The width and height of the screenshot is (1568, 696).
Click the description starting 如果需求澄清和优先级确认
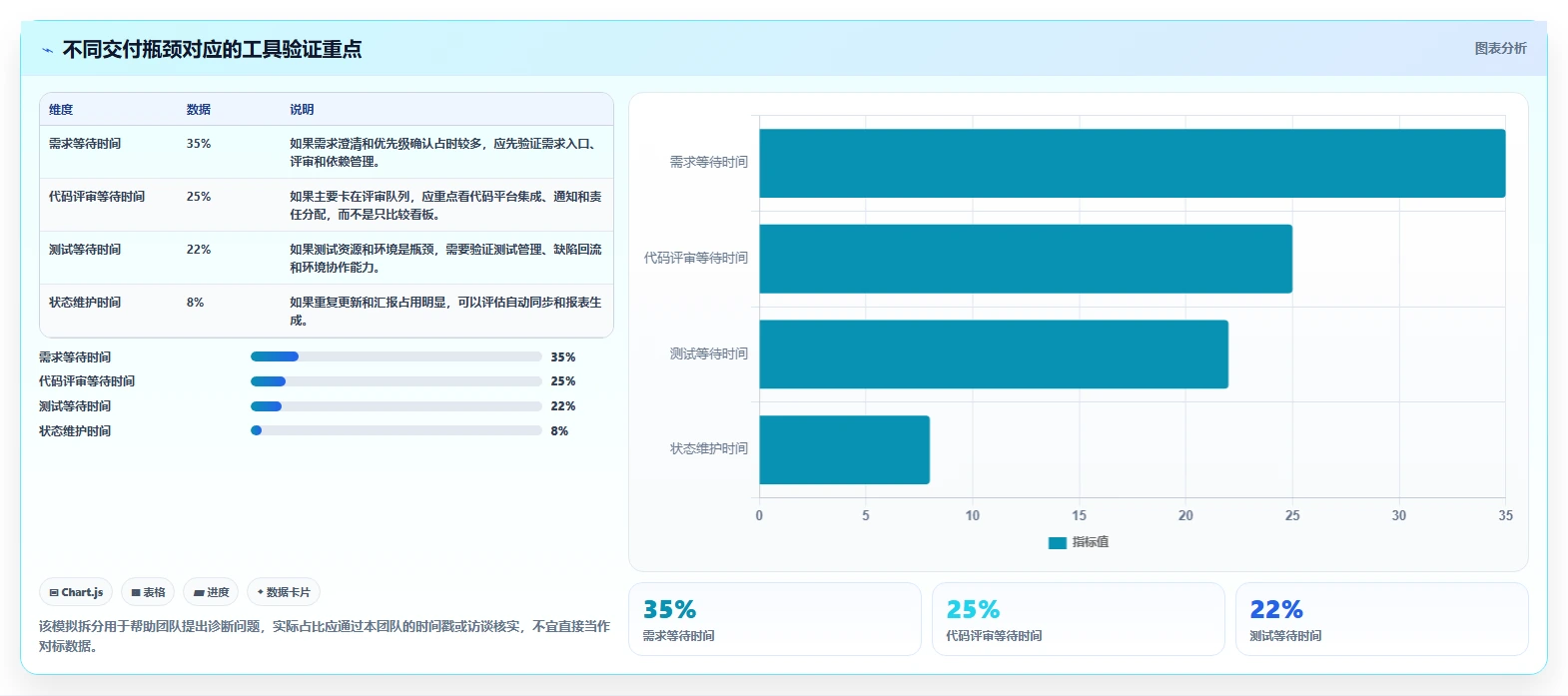pyautogui.click(x=445, y=153)
